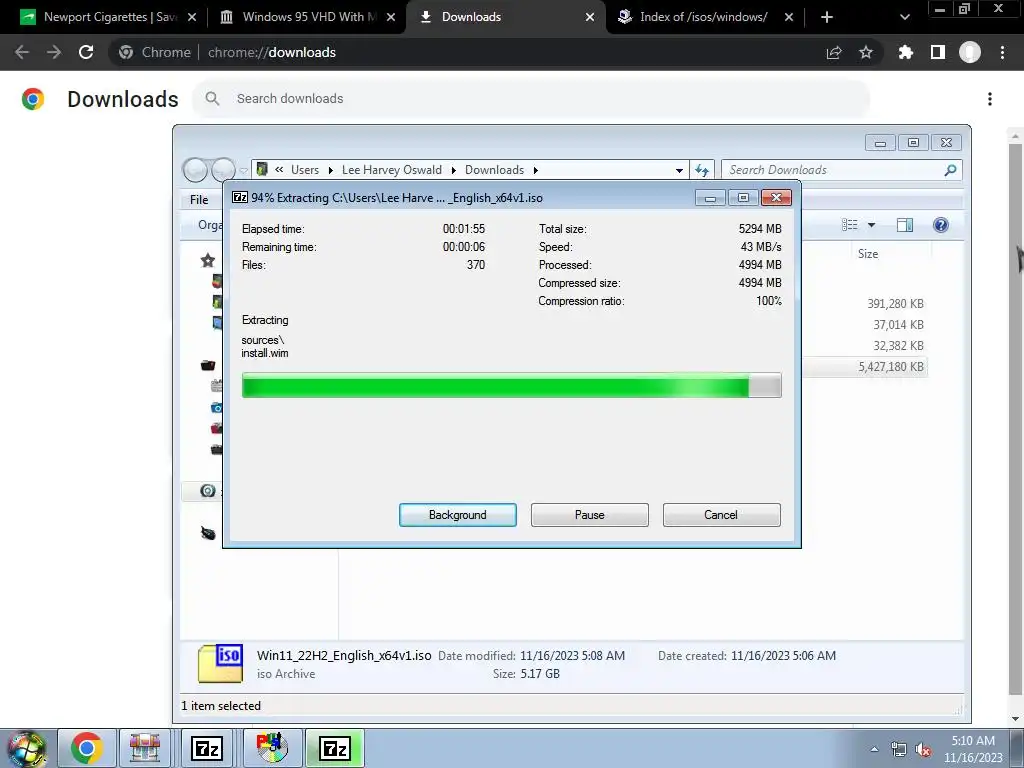The image size is (1024, 768).
Task: Open the first 7-Zip taskbar button
Action: (x=207, y=748)
